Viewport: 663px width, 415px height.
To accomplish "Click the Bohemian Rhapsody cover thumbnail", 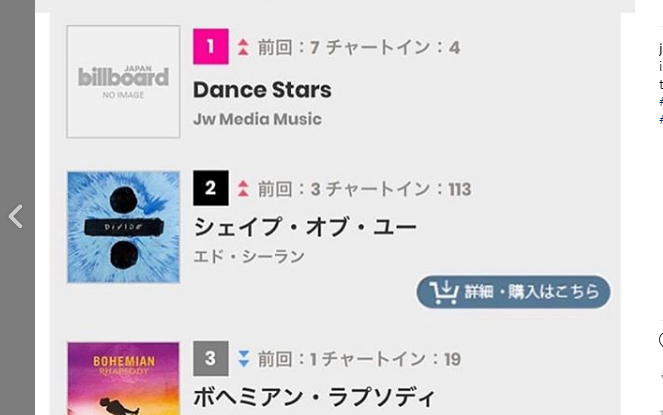I will click(123, 379).
